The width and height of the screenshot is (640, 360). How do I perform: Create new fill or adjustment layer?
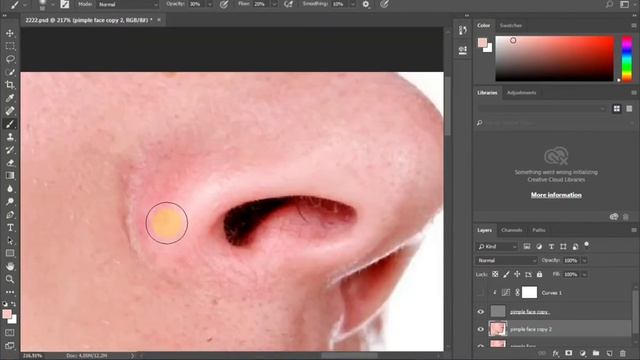pos(582,353)
